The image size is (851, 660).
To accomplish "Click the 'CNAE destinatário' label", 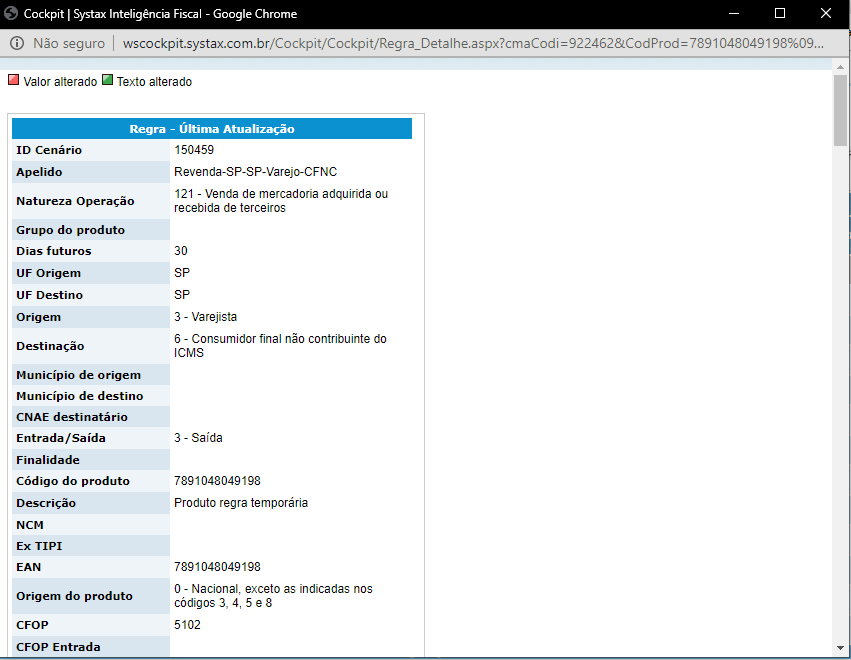I will (72, 417).
